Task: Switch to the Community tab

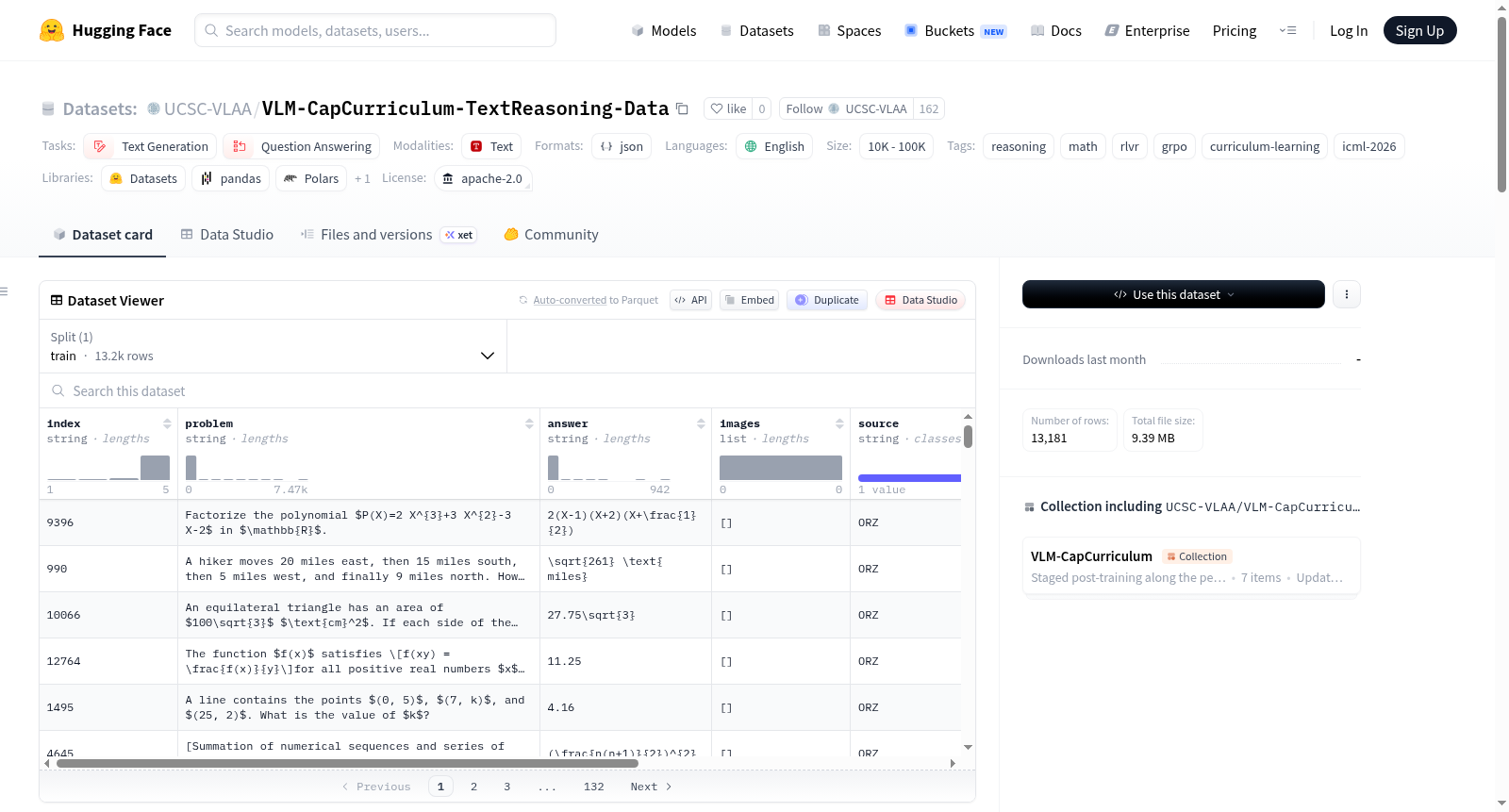Action: pyautogui.click(x=552, y=235)
